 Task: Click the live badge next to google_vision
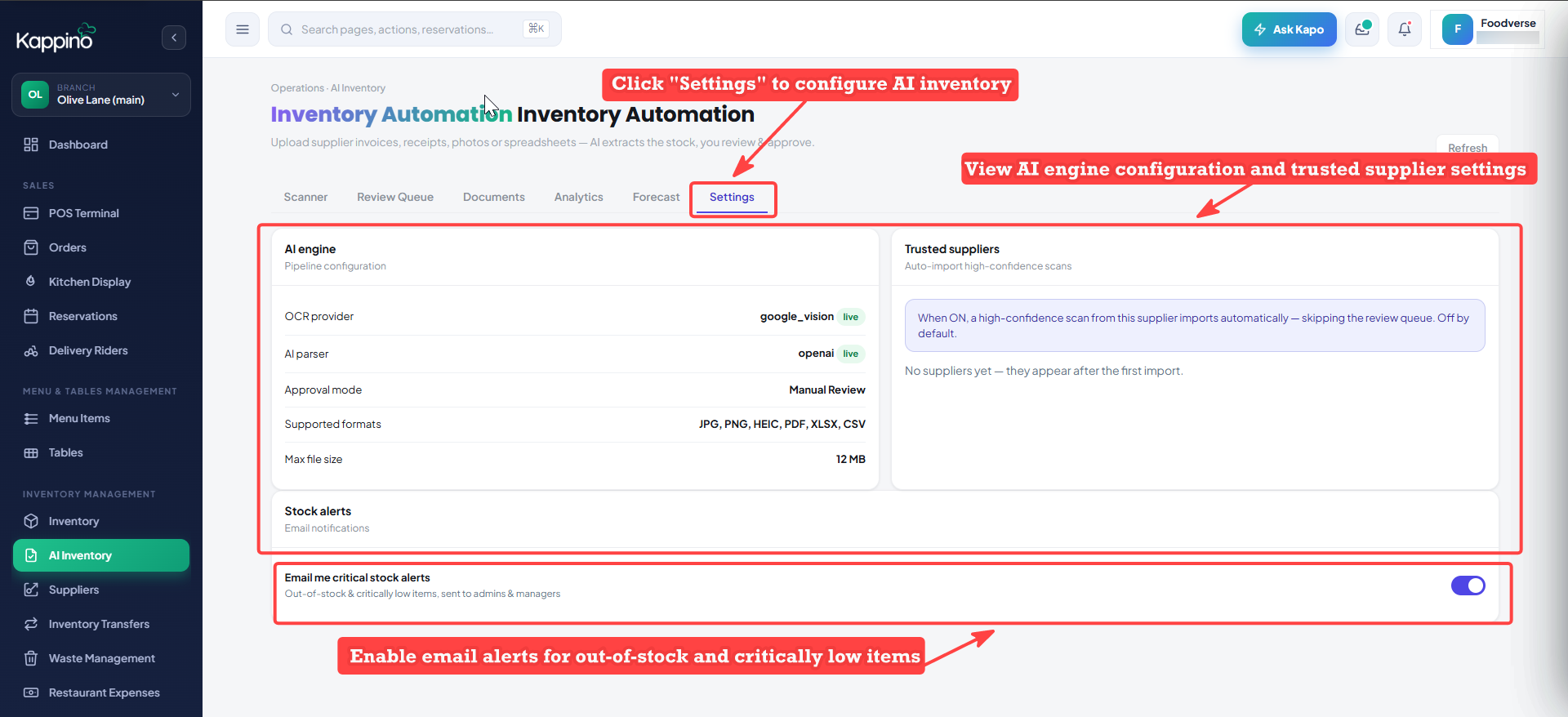coord(851,317)
